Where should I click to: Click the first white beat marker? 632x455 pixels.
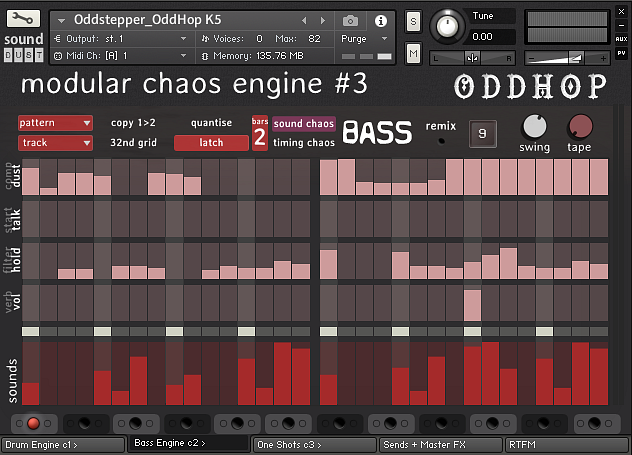pyautogui.click(x=31, y=331)
